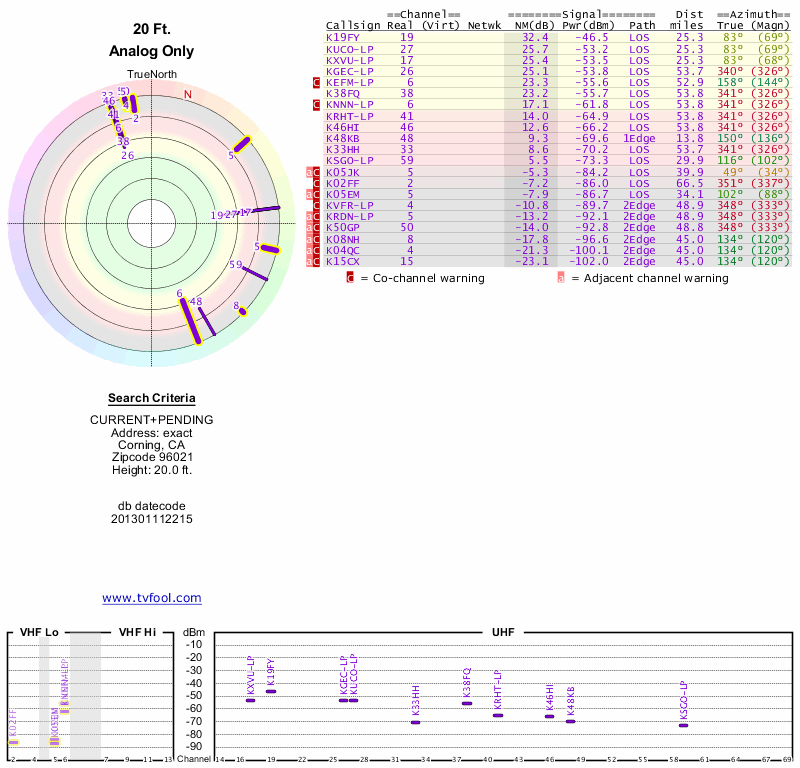Open the www.tvfool.com link
Screen dimensions: 800x768
click(152, 598)
